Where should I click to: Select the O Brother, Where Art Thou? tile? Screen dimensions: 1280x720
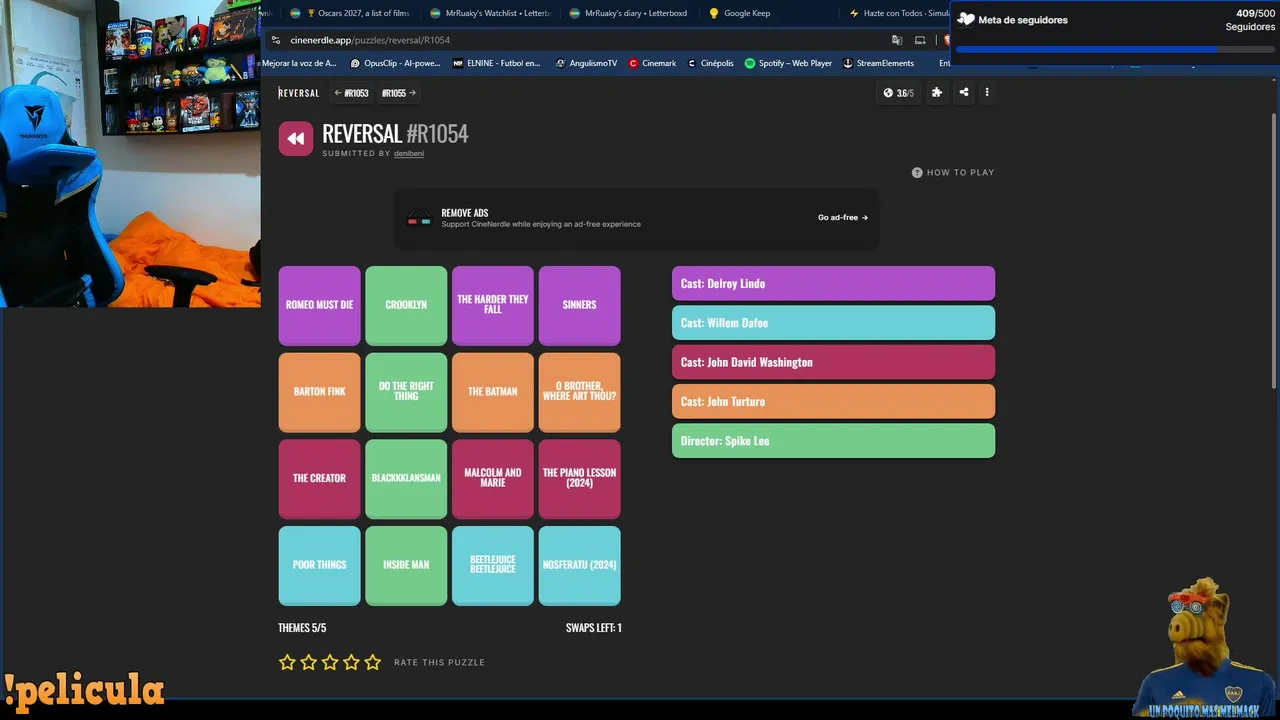(580, 392)
